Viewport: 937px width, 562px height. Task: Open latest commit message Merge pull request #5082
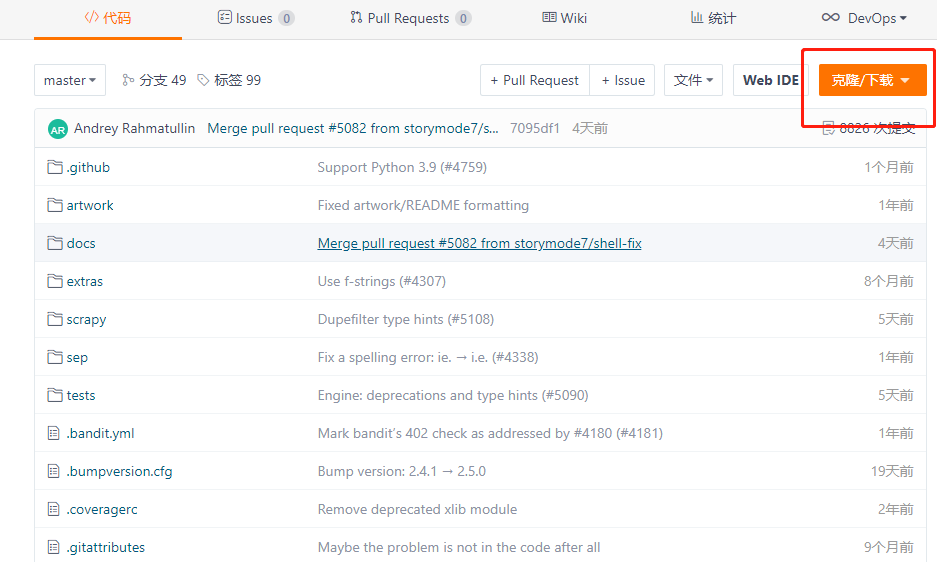click(x=353, y=129)
